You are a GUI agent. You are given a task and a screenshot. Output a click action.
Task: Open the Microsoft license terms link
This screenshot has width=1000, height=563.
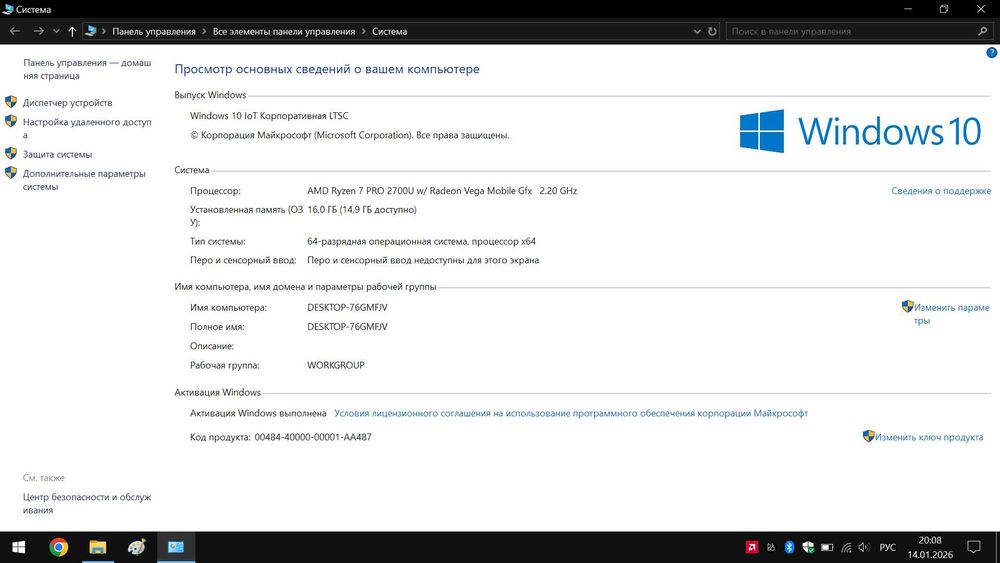pos(571,413)
